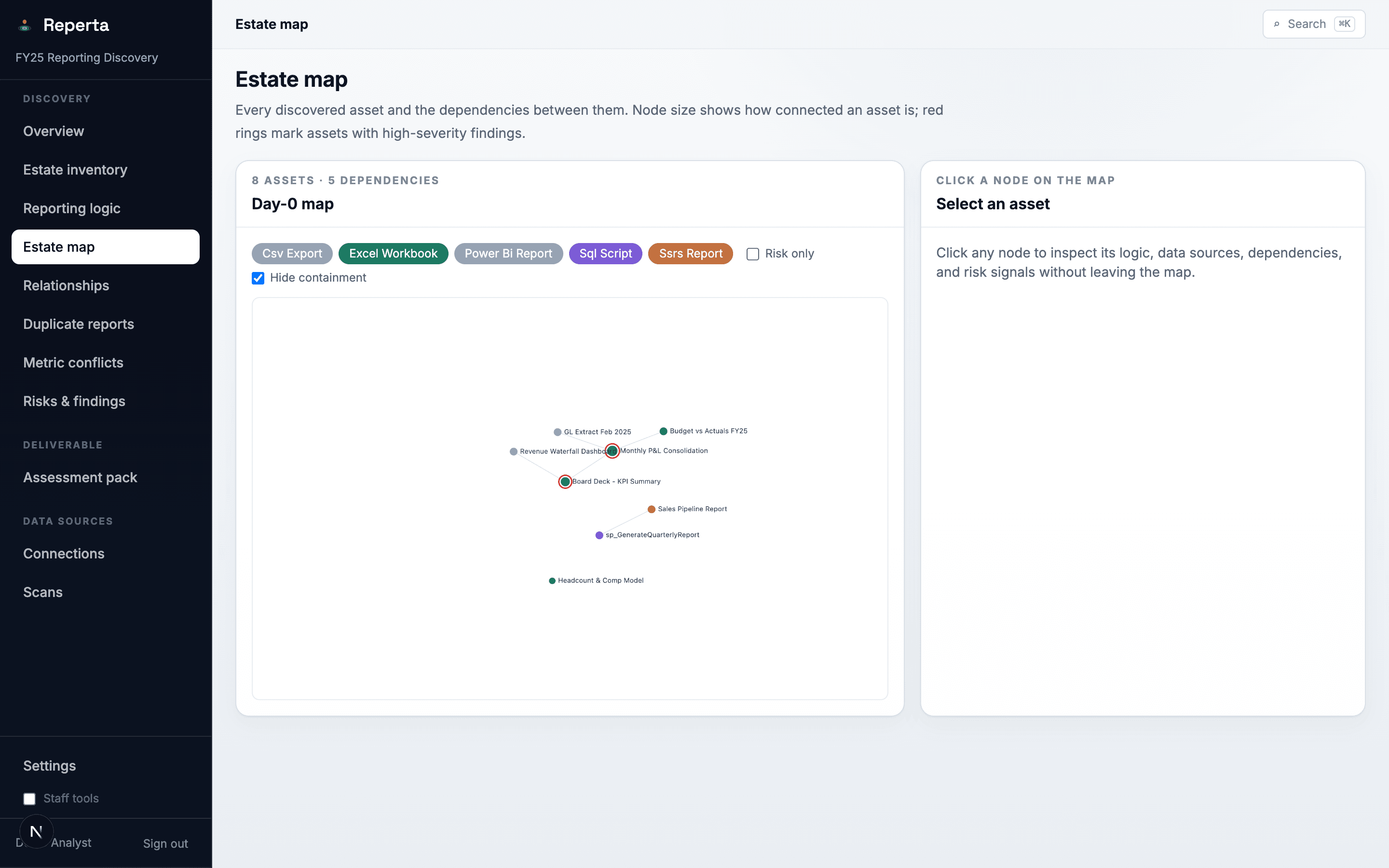Click the ⌘K shortcut badge
The height and width of the screenshot is (868, 1389).
[1344, 24]
